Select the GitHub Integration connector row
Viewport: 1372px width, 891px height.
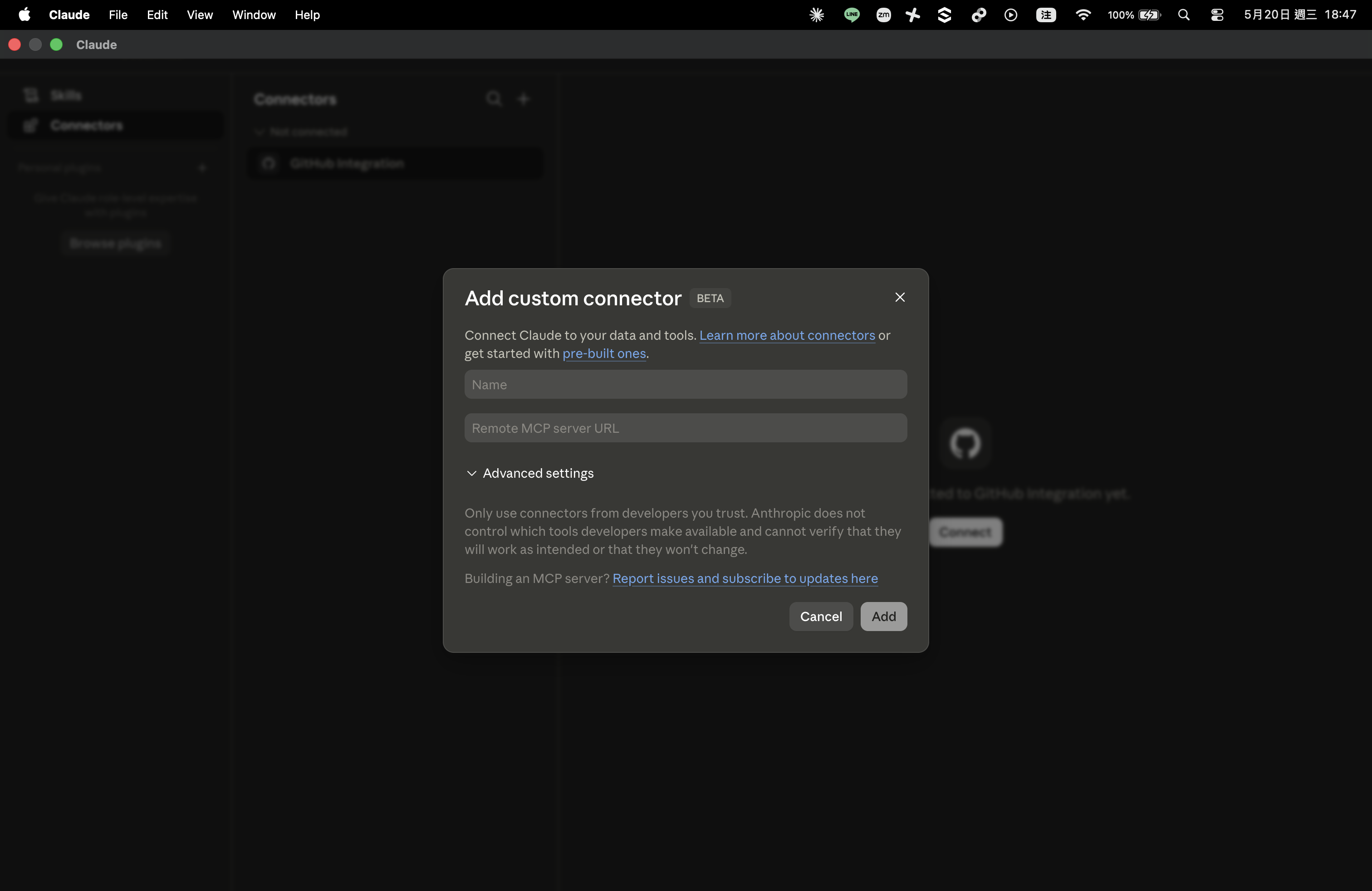click(396, 164)
